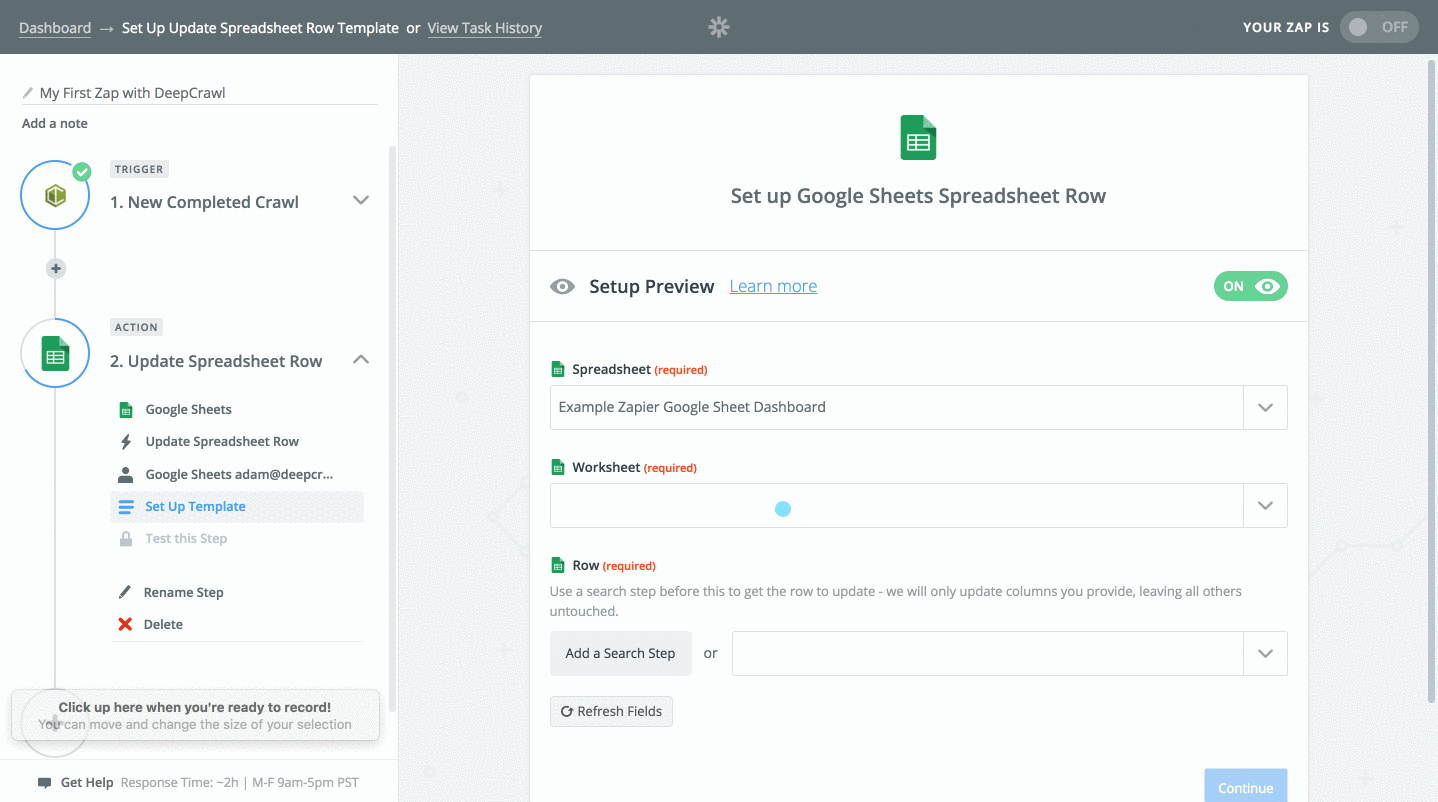The image size is (1438, 802).
Task: Collapse the Update Spreadsheet Row step
Action: click(x=361, y=360)
